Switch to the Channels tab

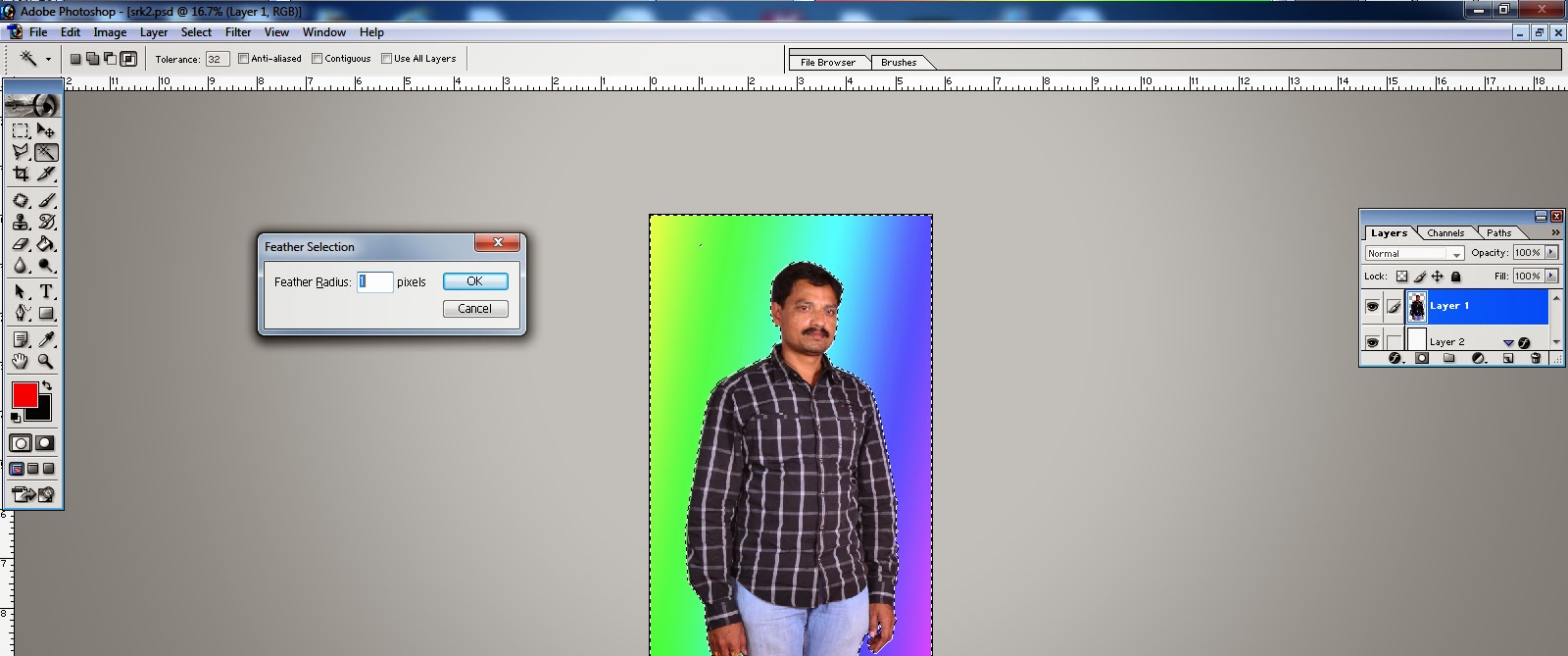click(x=1445, y=233)
